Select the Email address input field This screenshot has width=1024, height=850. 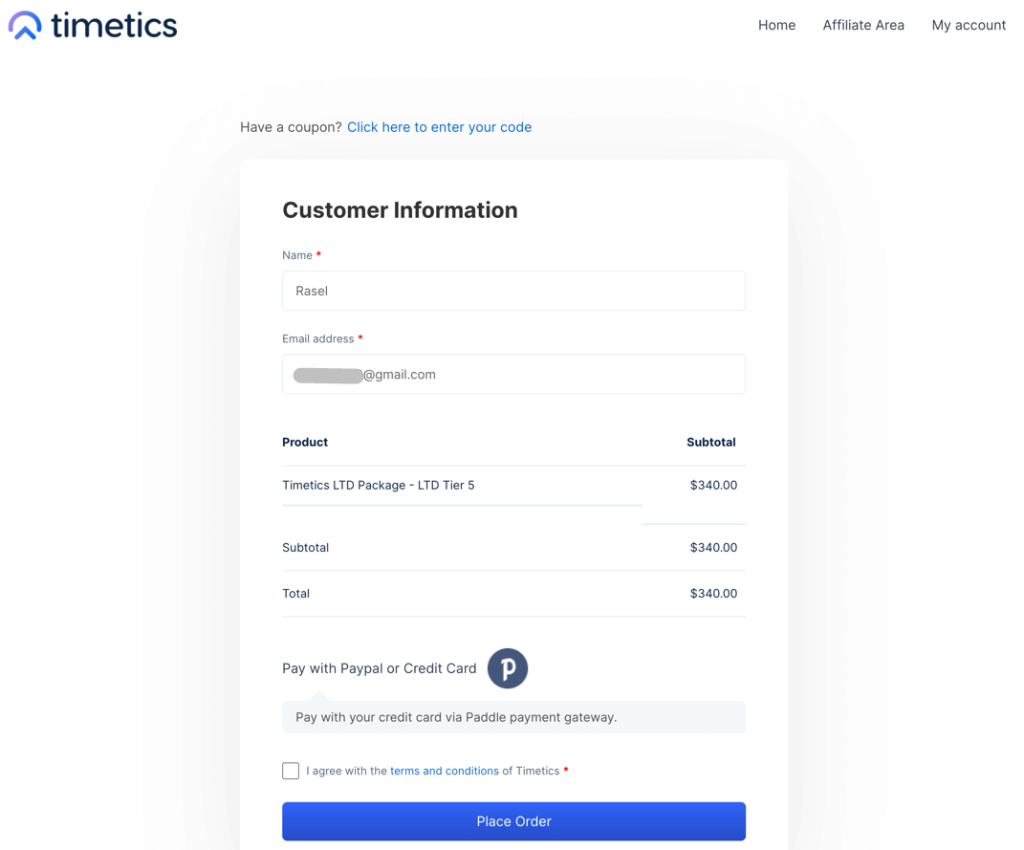point(513,374)
